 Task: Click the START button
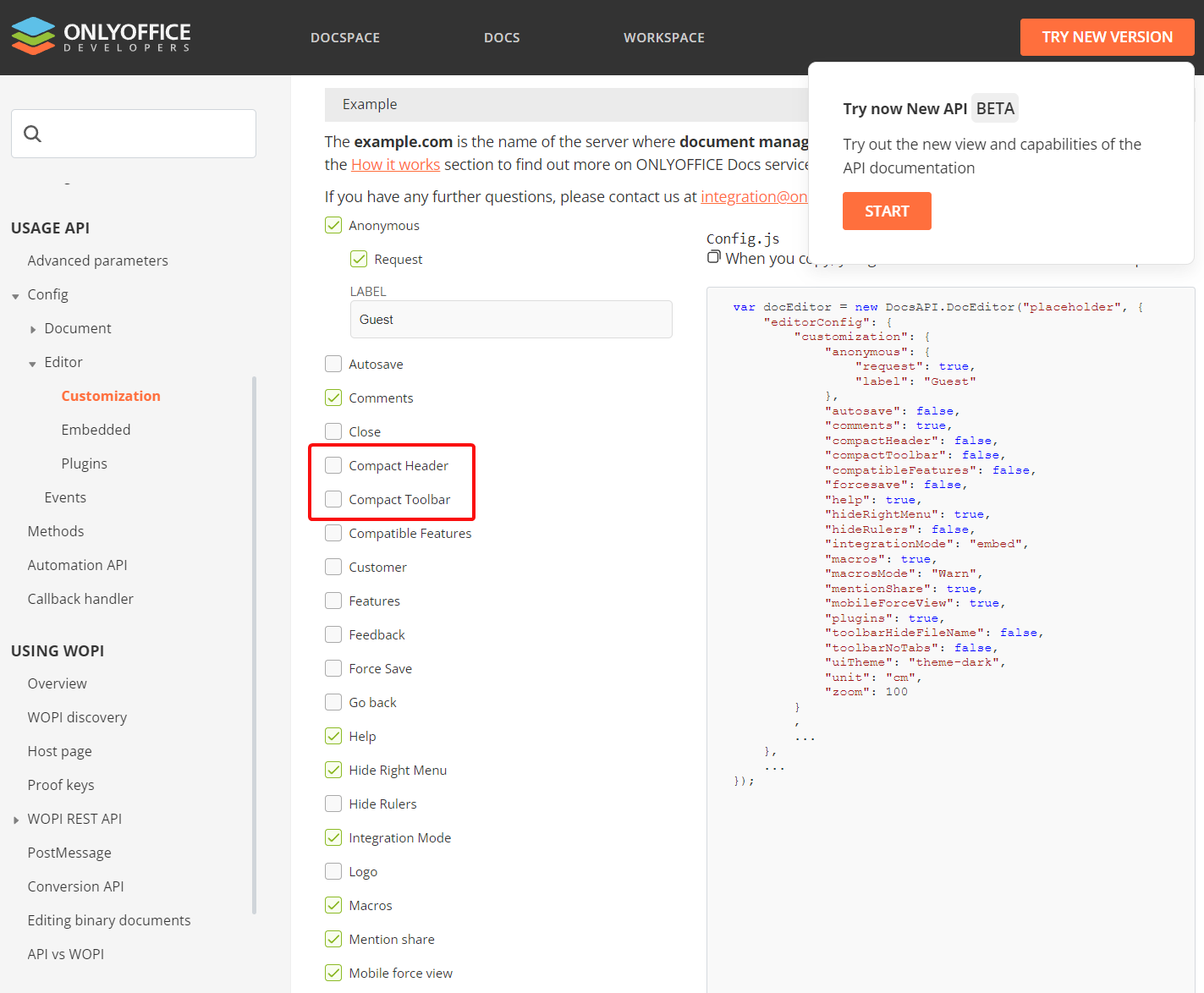(x=887, y=211)
